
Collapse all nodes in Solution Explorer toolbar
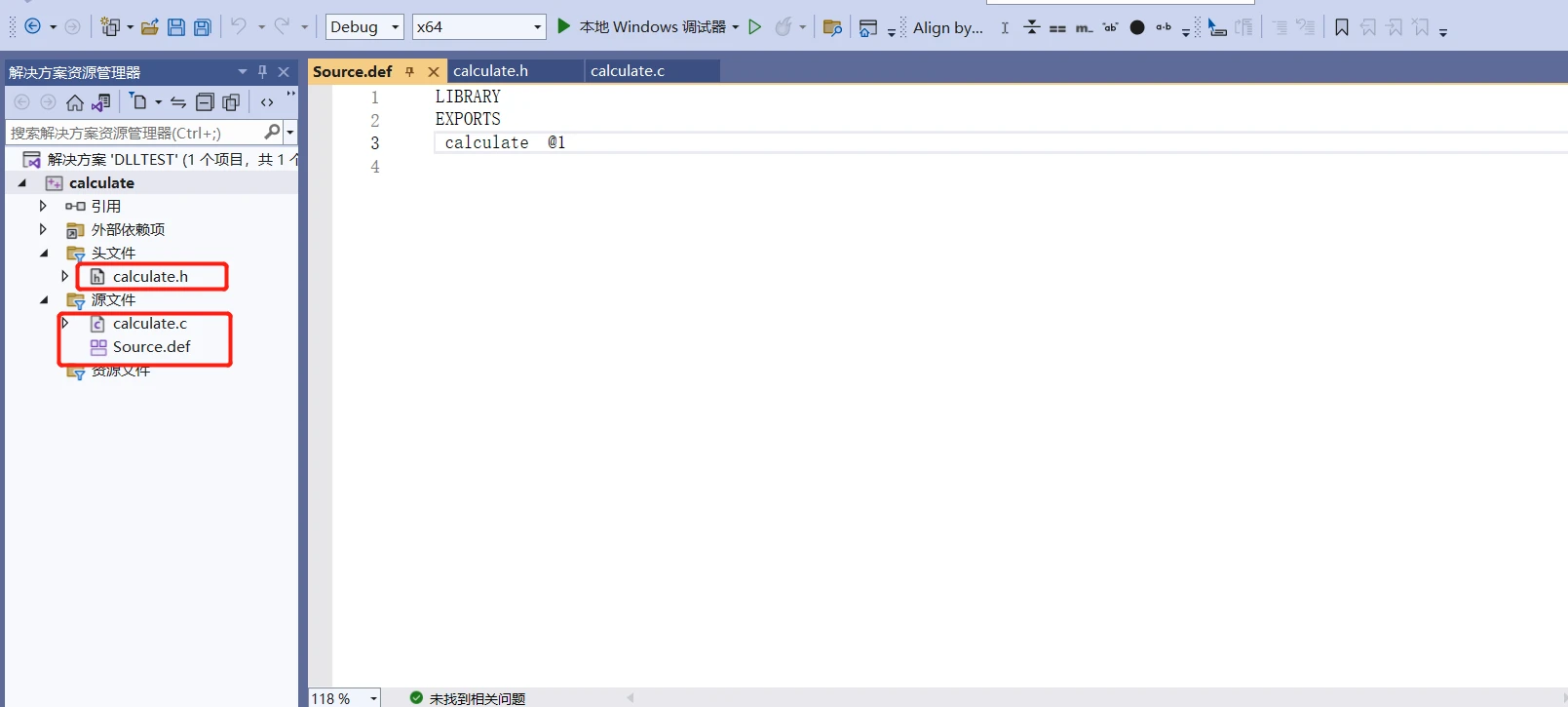[205, 102]
